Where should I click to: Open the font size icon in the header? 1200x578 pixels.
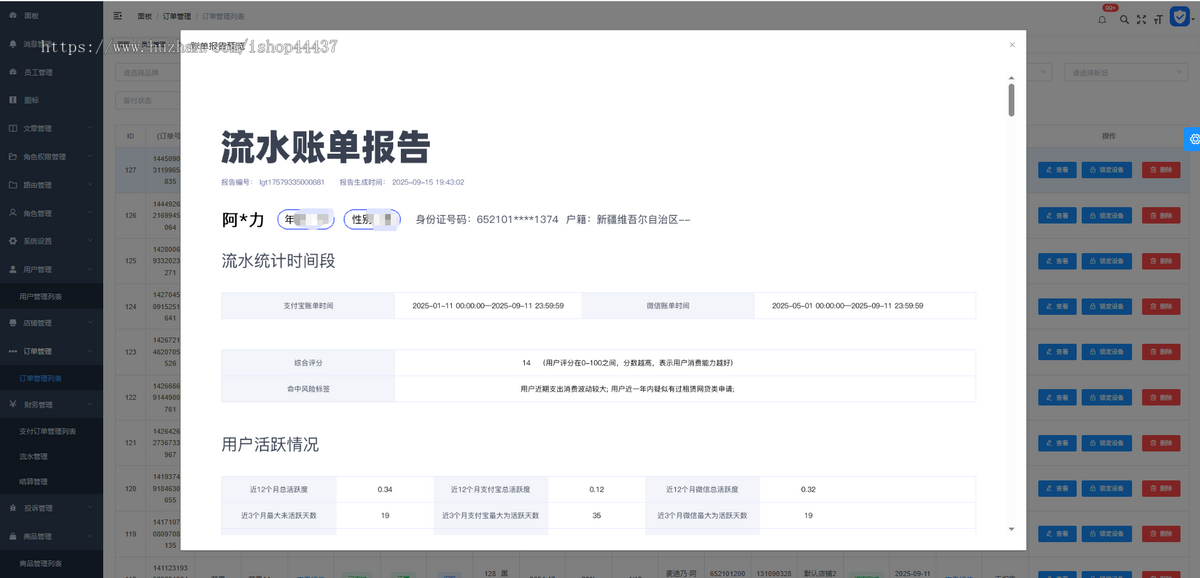(1159, 19)
